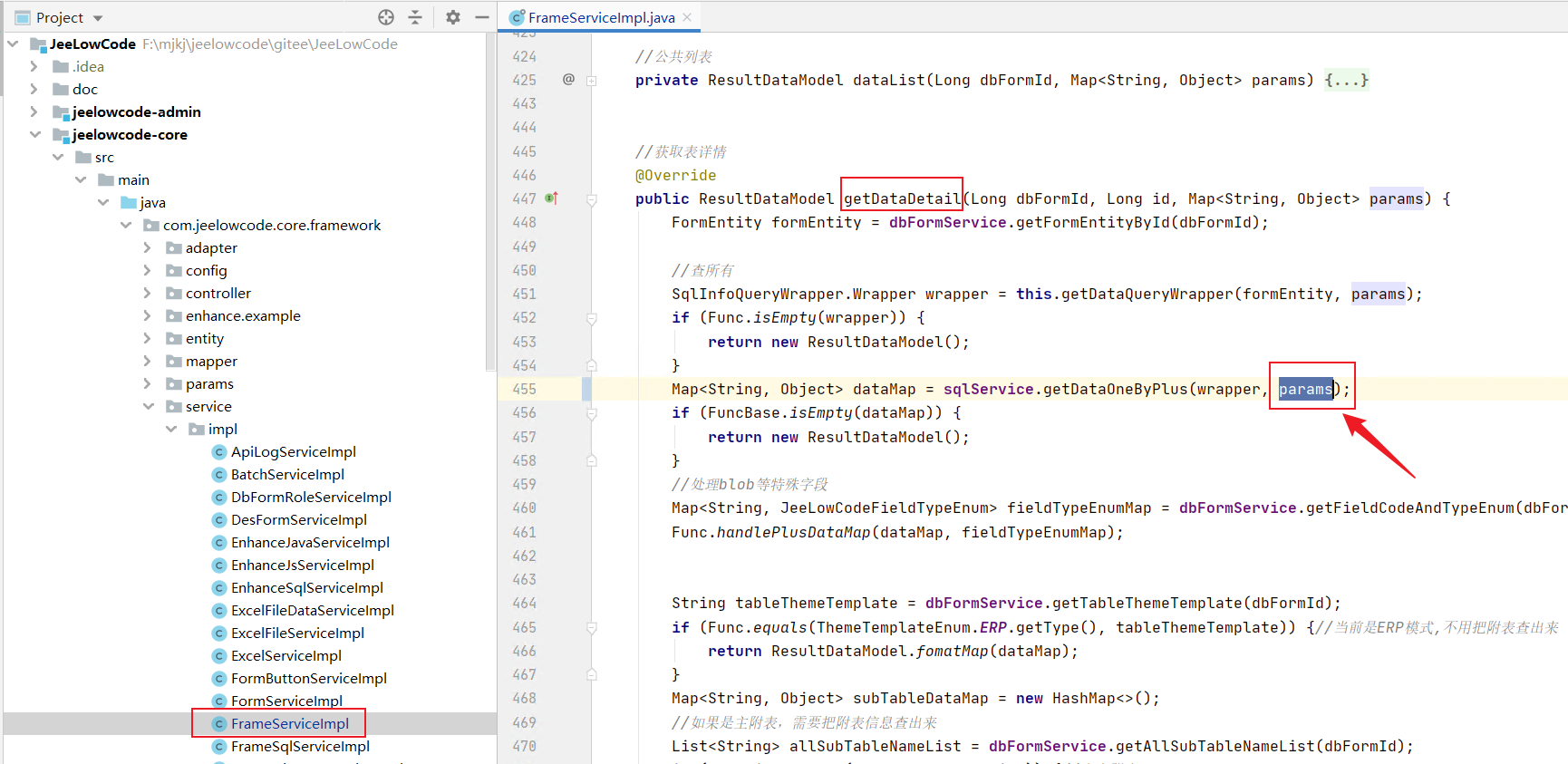This screenshot has width=1568, height=764.
Task: Click the override gutter icon on line 447
Action: 551,198
